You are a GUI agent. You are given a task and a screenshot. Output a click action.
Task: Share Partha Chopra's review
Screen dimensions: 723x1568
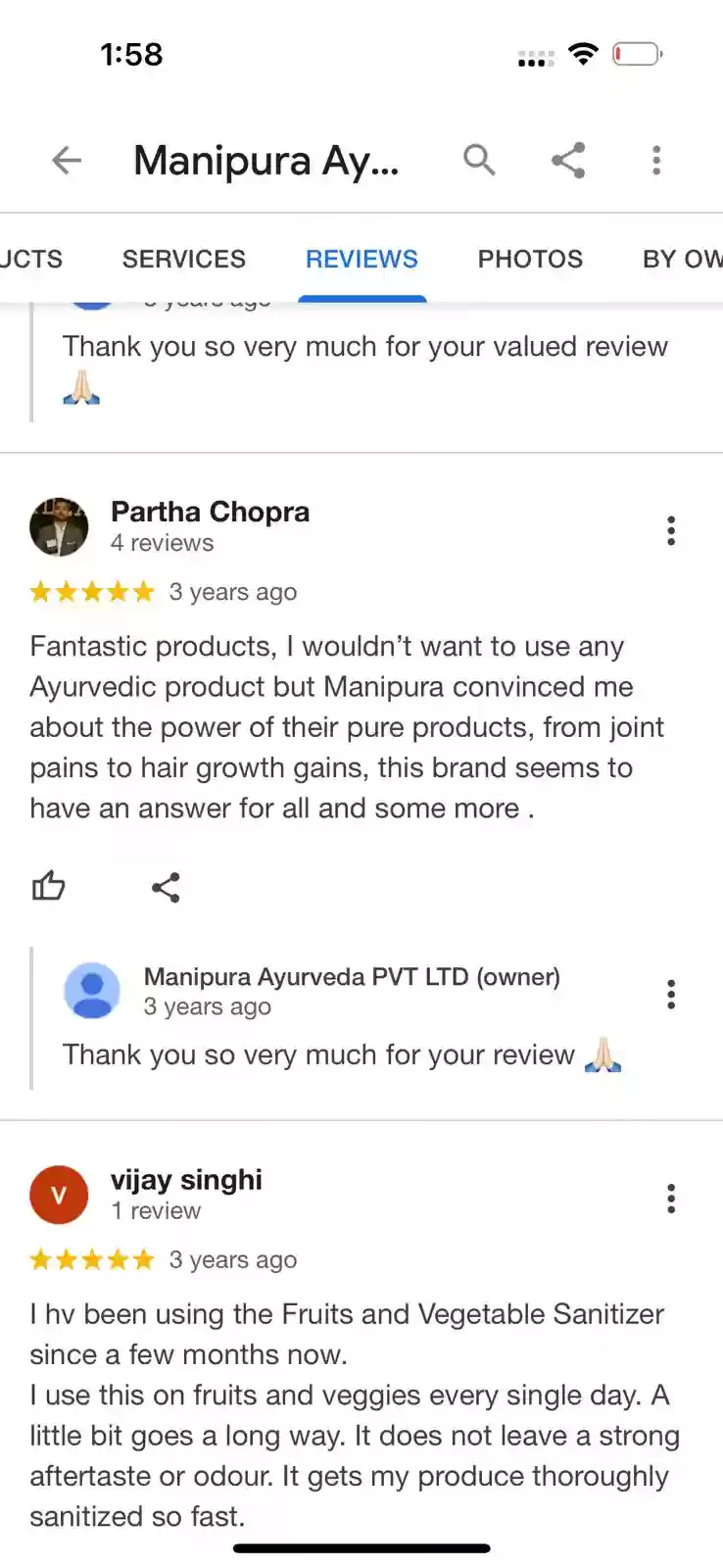click(166, 888)
